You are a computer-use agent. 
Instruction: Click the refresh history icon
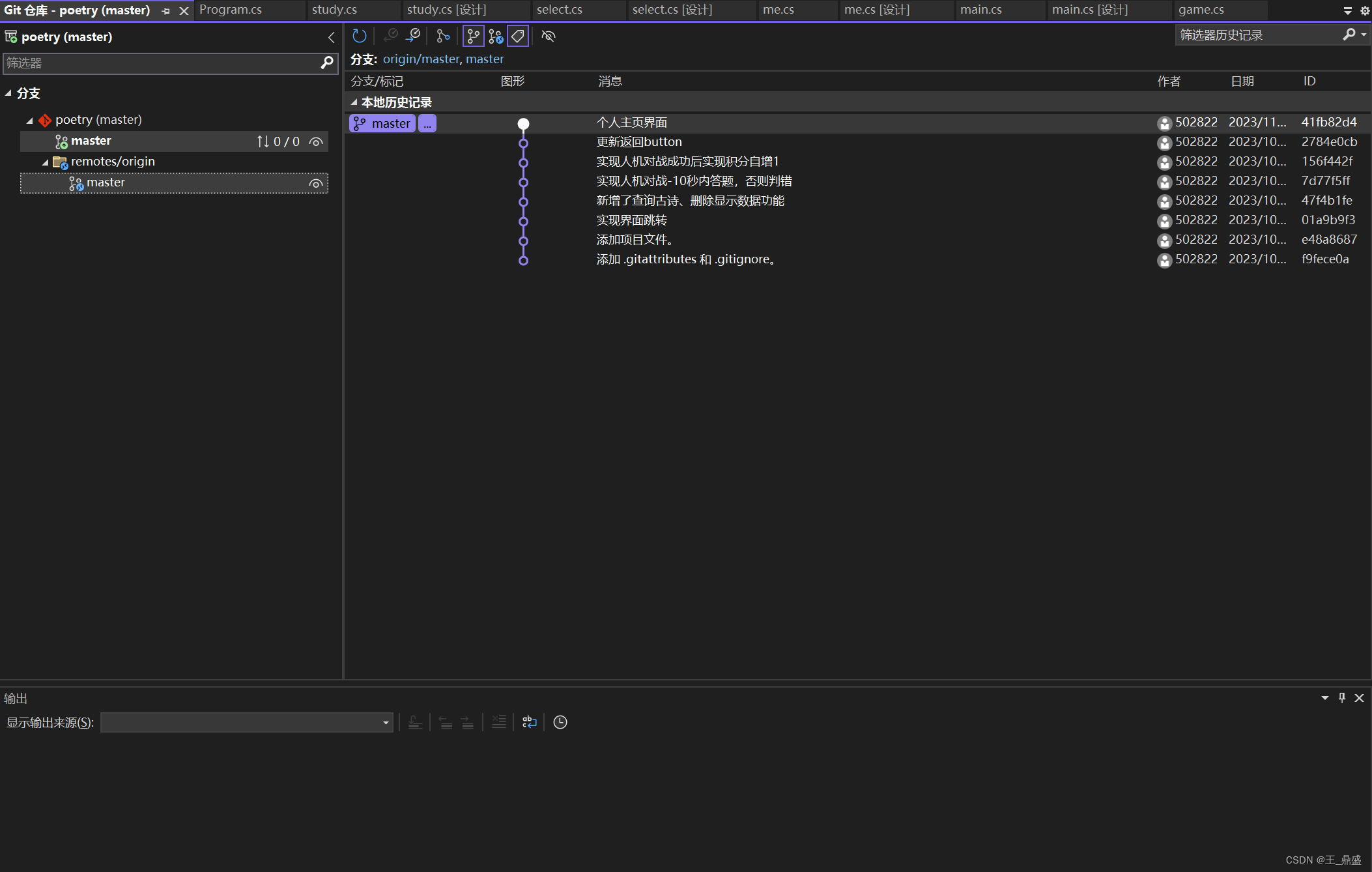(359, 36)
